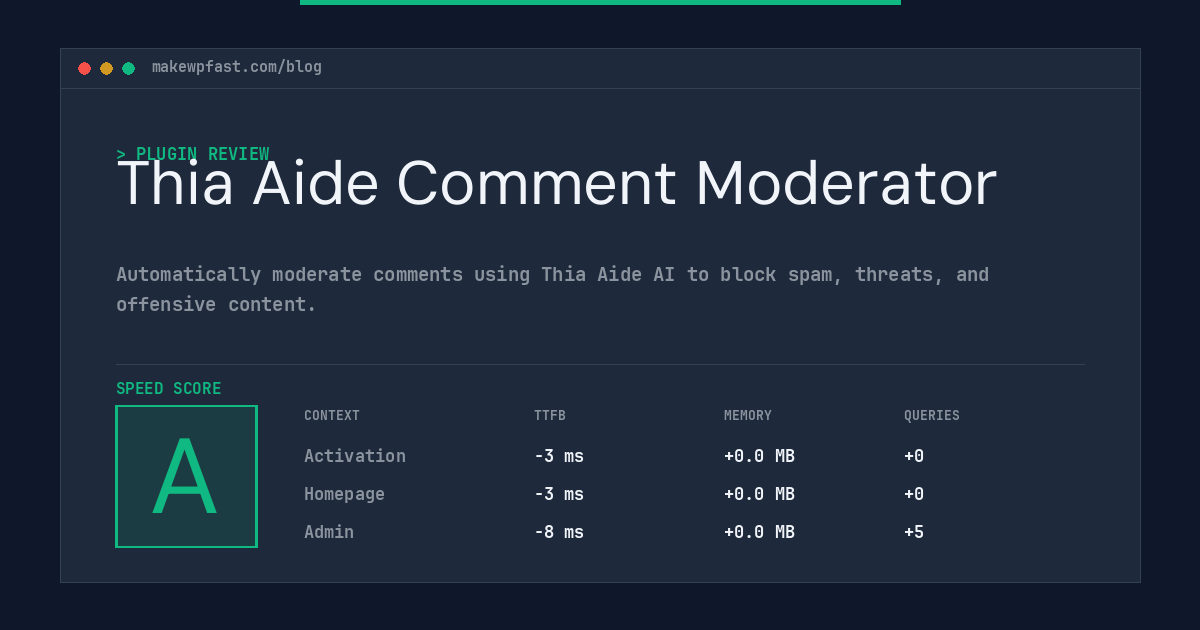Click the grade A score box

[x=186, y=476]
